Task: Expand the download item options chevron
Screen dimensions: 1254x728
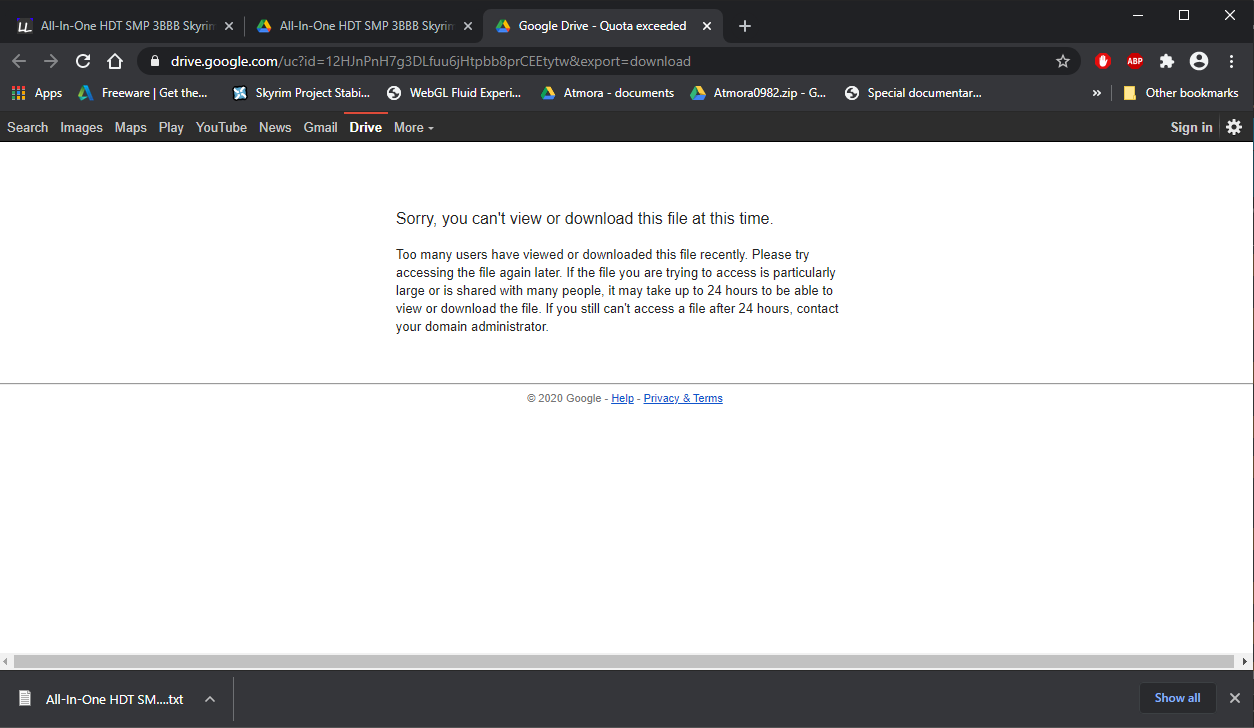Action: (210, 699)
